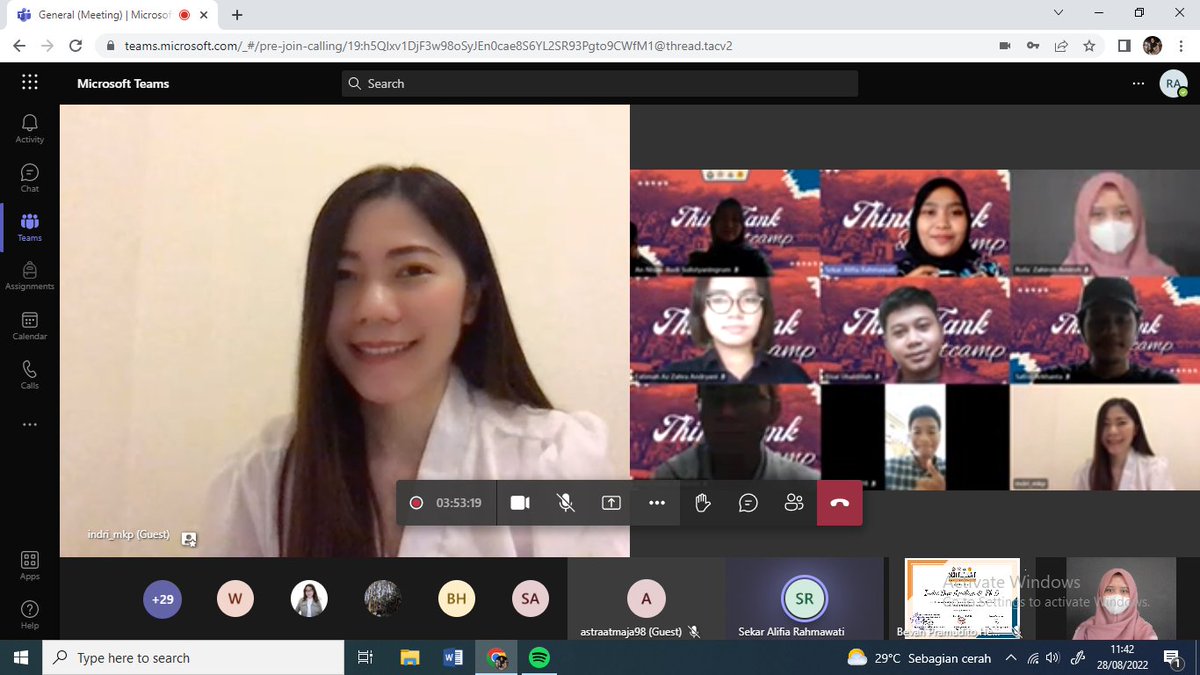Click Windows taskbar search box
Screen dimensions: 1200x675
(194, 658)
